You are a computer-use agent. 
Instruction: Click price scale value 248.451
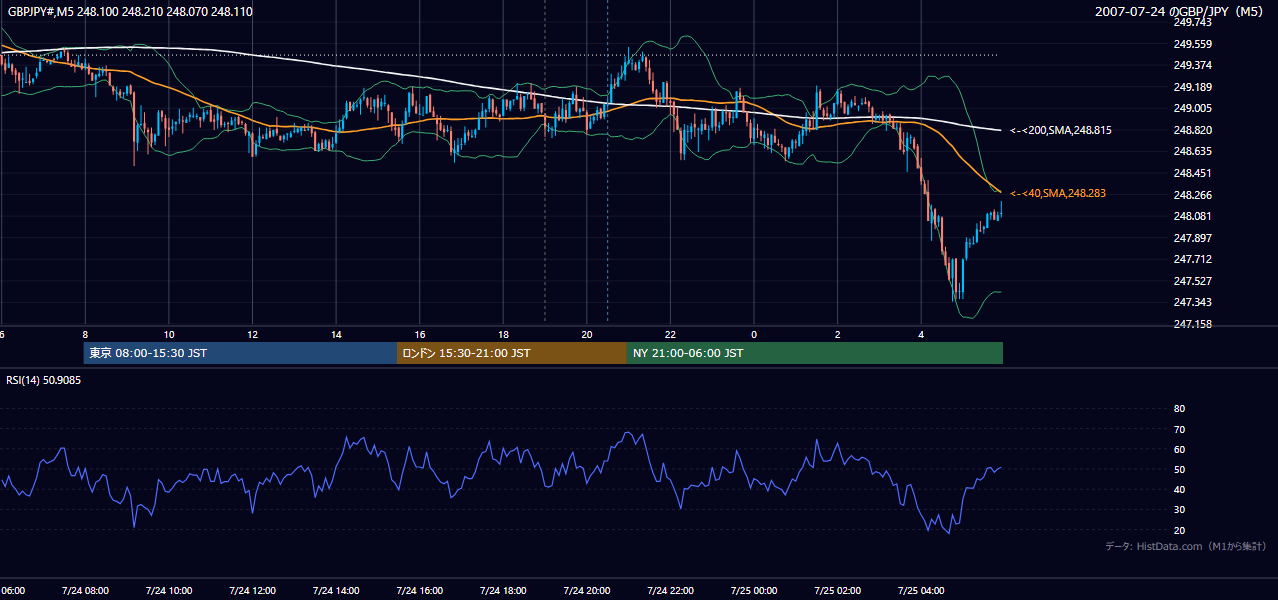[1192, 173]
